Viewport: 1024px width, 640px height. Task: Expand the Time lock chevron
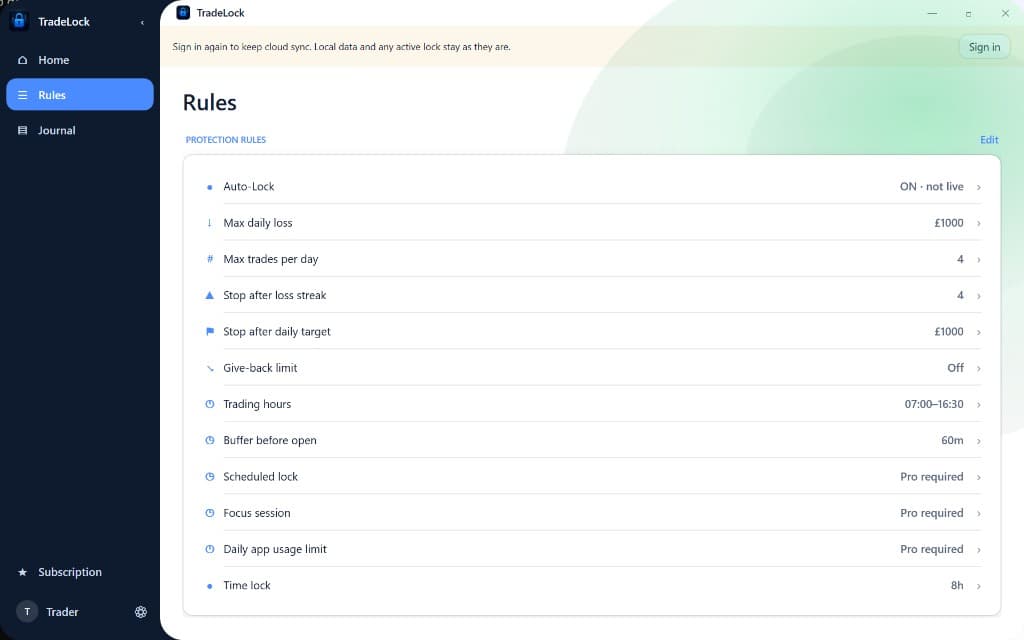[x=978, y=586]
